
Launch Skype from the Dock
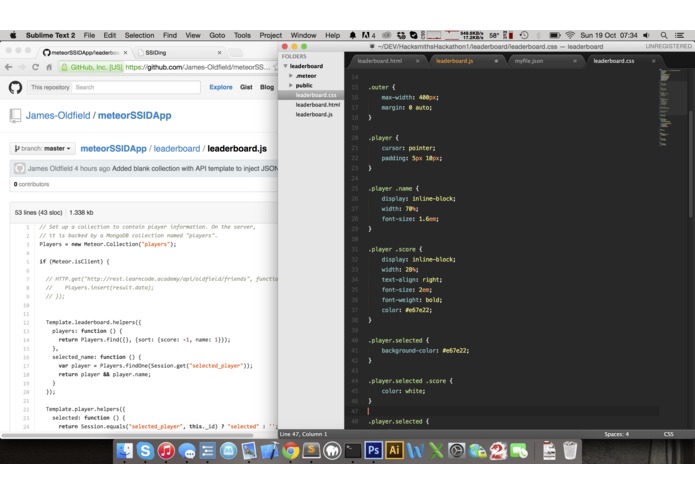coord(145,451)
